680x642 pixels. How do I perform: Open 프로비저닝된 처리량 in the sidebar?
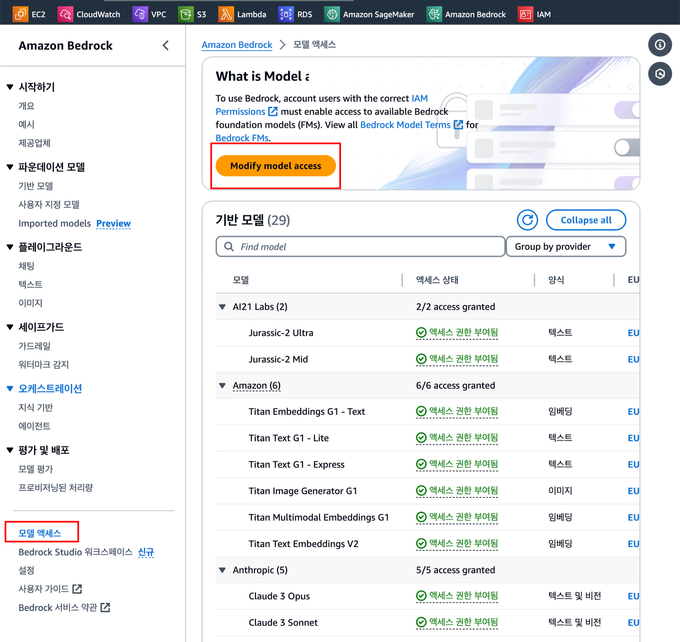(x=56, y=488)
